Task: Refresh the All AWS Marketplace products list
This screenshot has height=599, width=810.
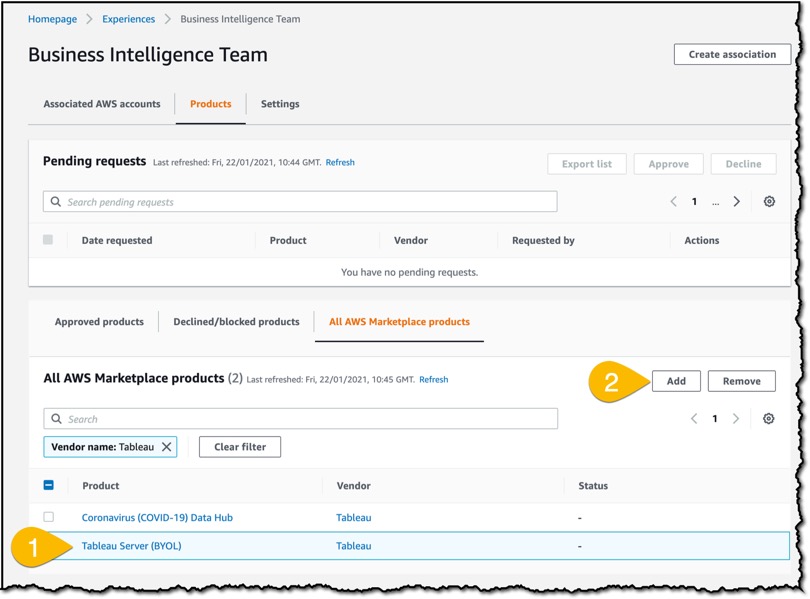Action: click(x=433, y=380)
